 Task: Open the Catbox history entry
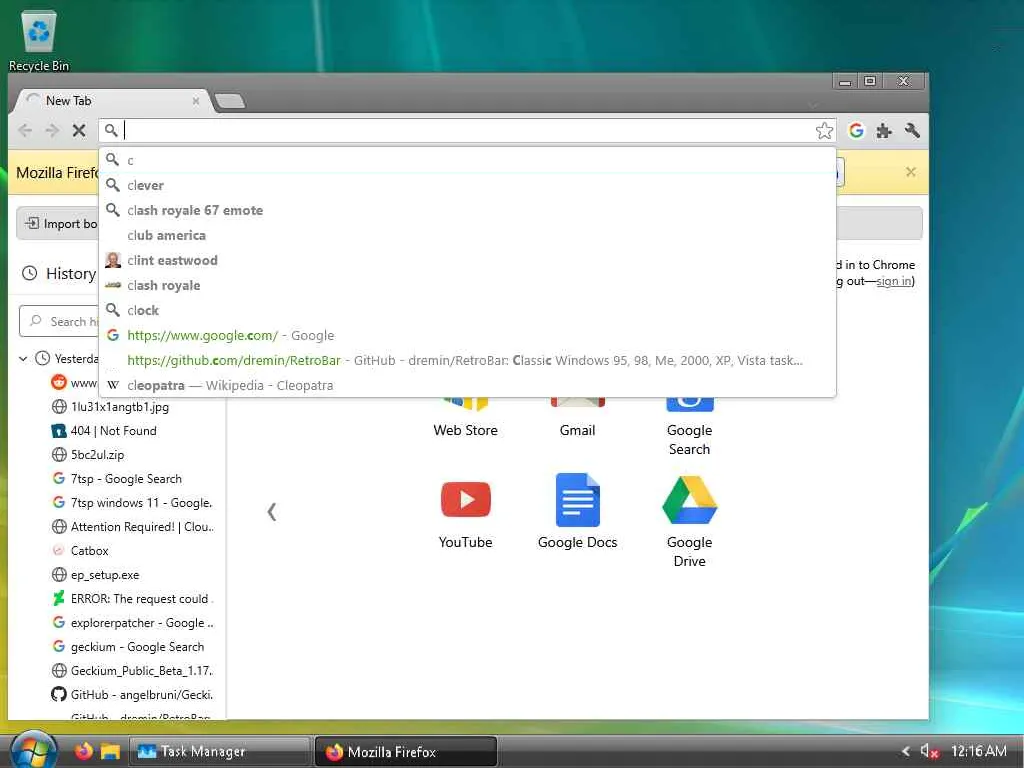pyautogui.click(x=80, y=551)
